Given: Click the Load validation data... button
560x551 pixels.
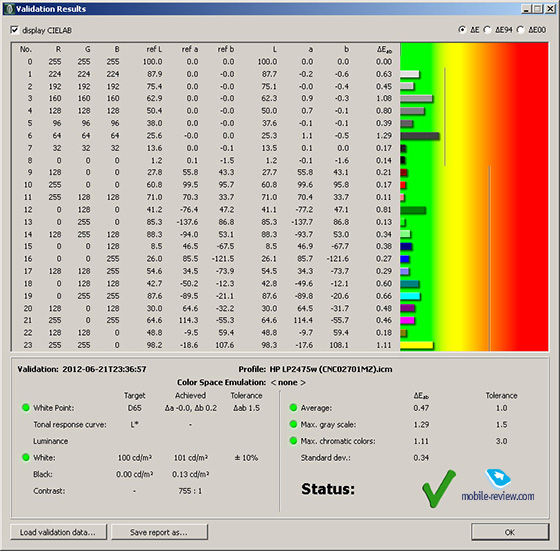Looking at the screenshot, I should (58, 532).
